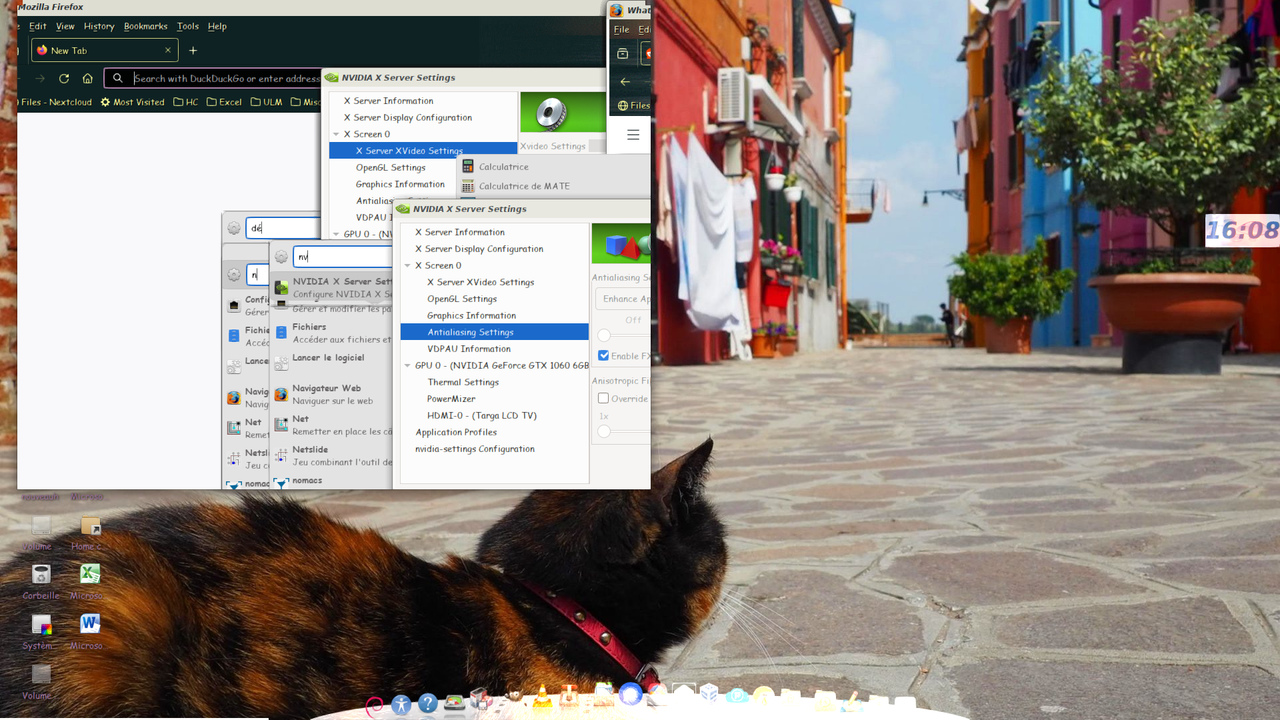
Task: Open the Corbeille trash desktop icon
Action: click(x=41, y=580)
